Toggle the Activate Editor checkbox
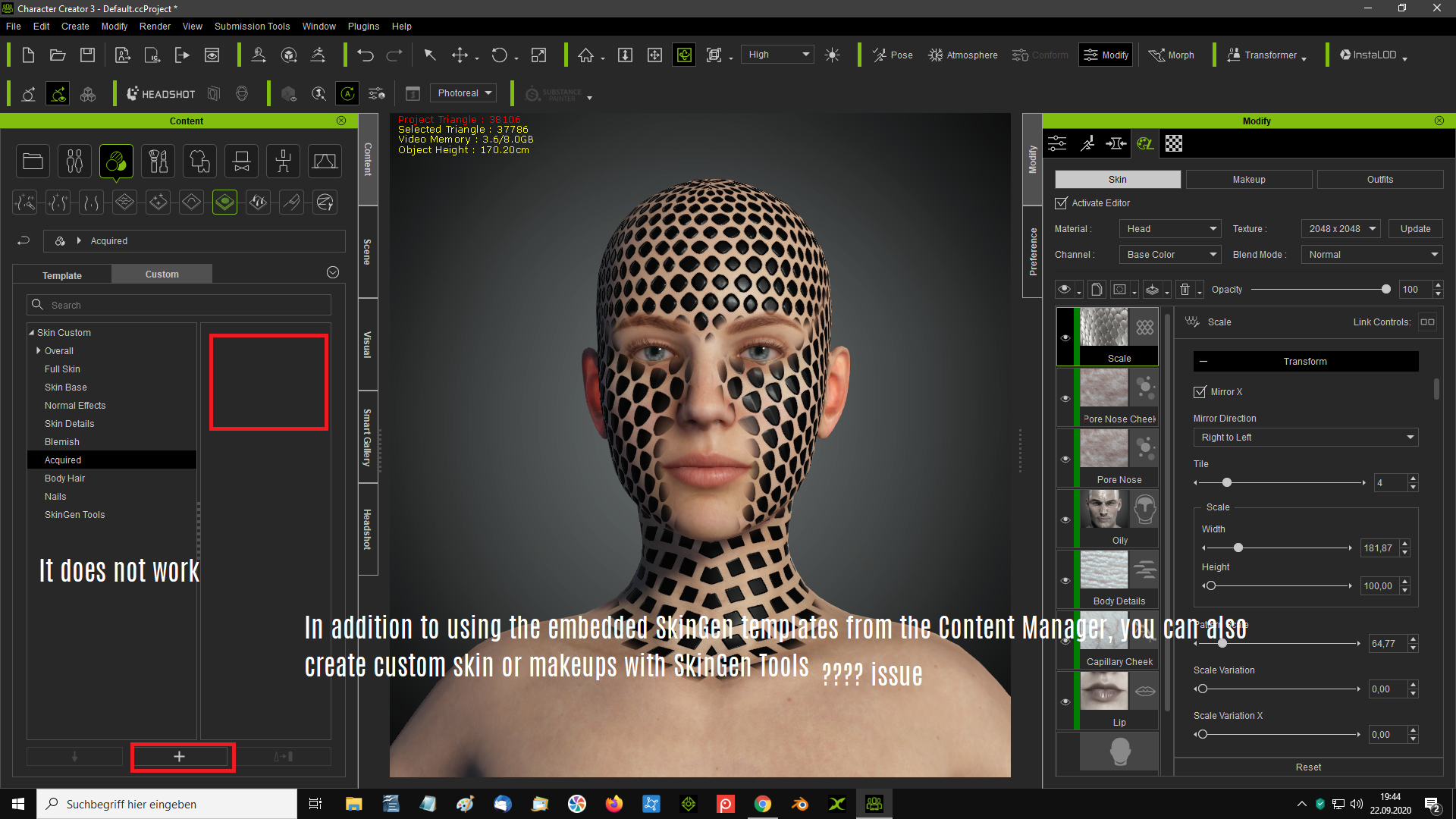The height and width of the screenshot is (819, 1456). [1061, 203]
